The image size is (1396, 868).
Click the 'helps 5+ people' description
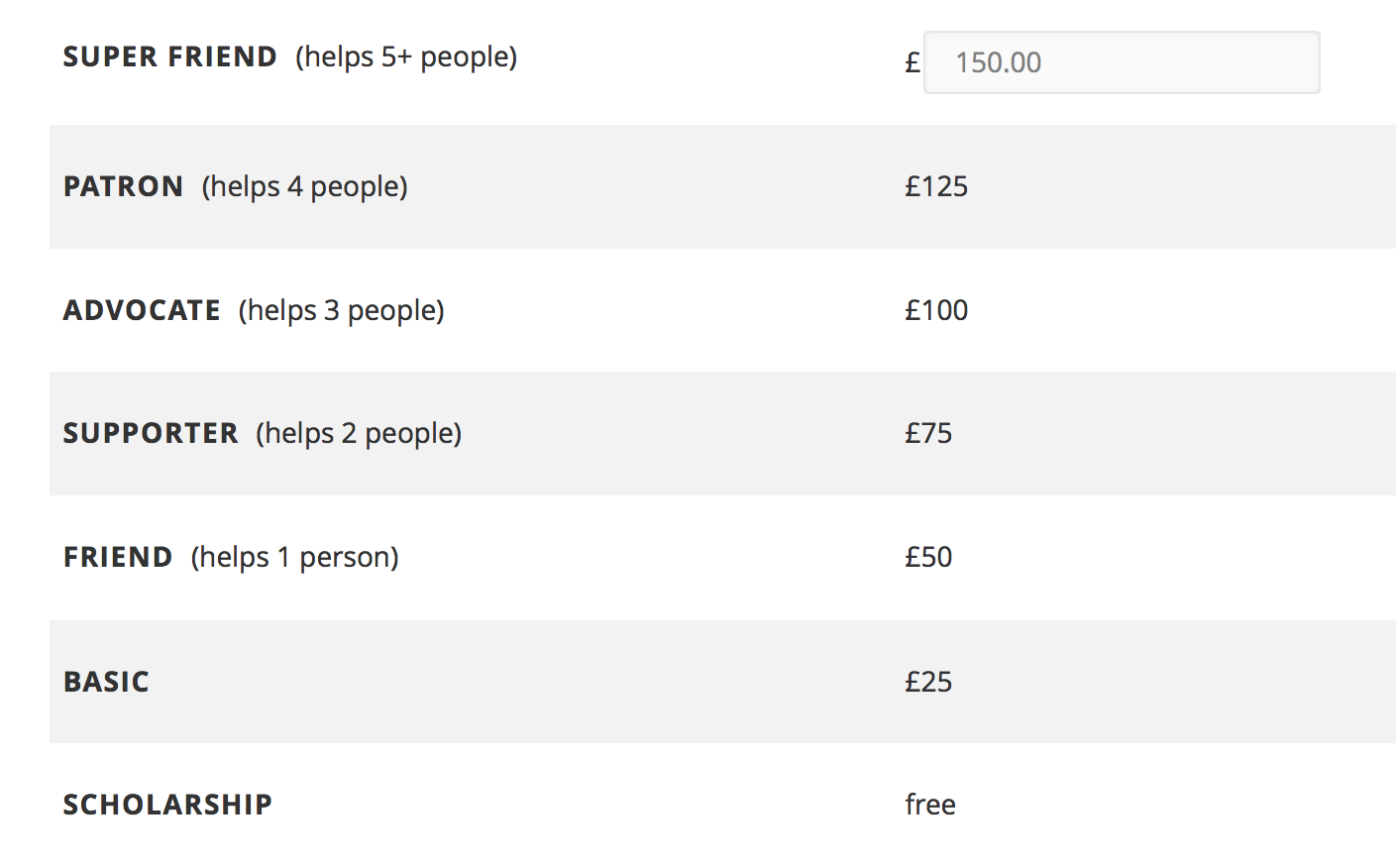(x=406, y=57)
